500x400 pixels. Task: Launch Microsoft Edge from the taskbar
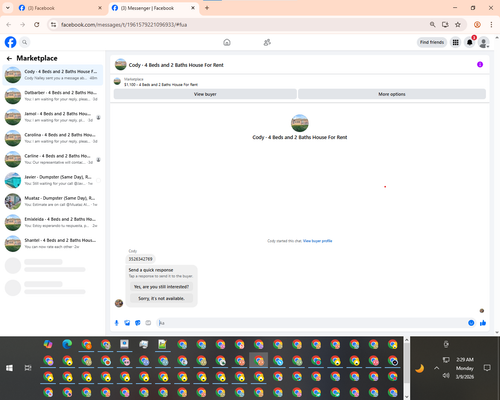[67, 344]
